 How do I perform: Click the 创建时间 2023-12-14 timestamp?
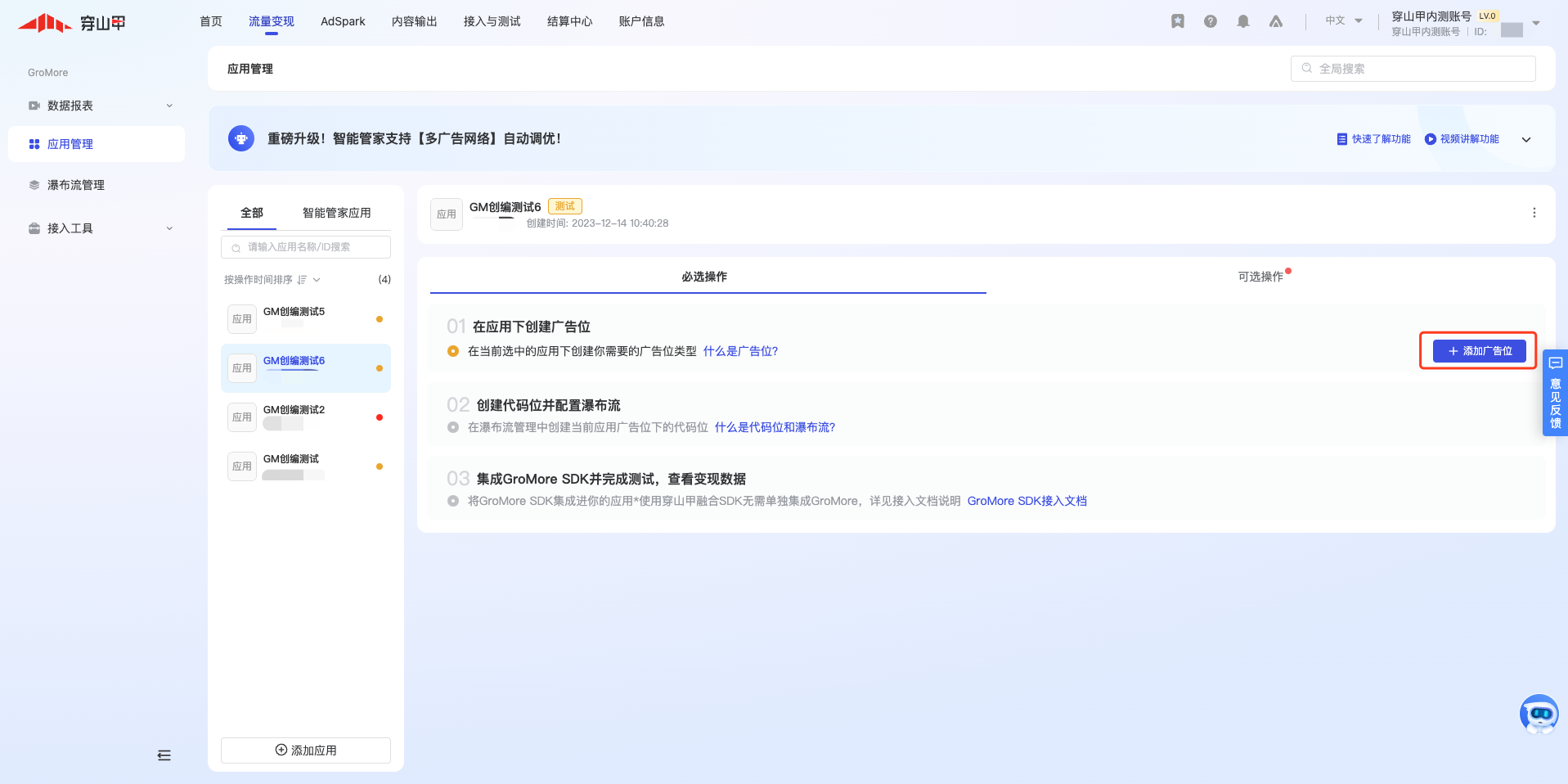tap(597, 223)
